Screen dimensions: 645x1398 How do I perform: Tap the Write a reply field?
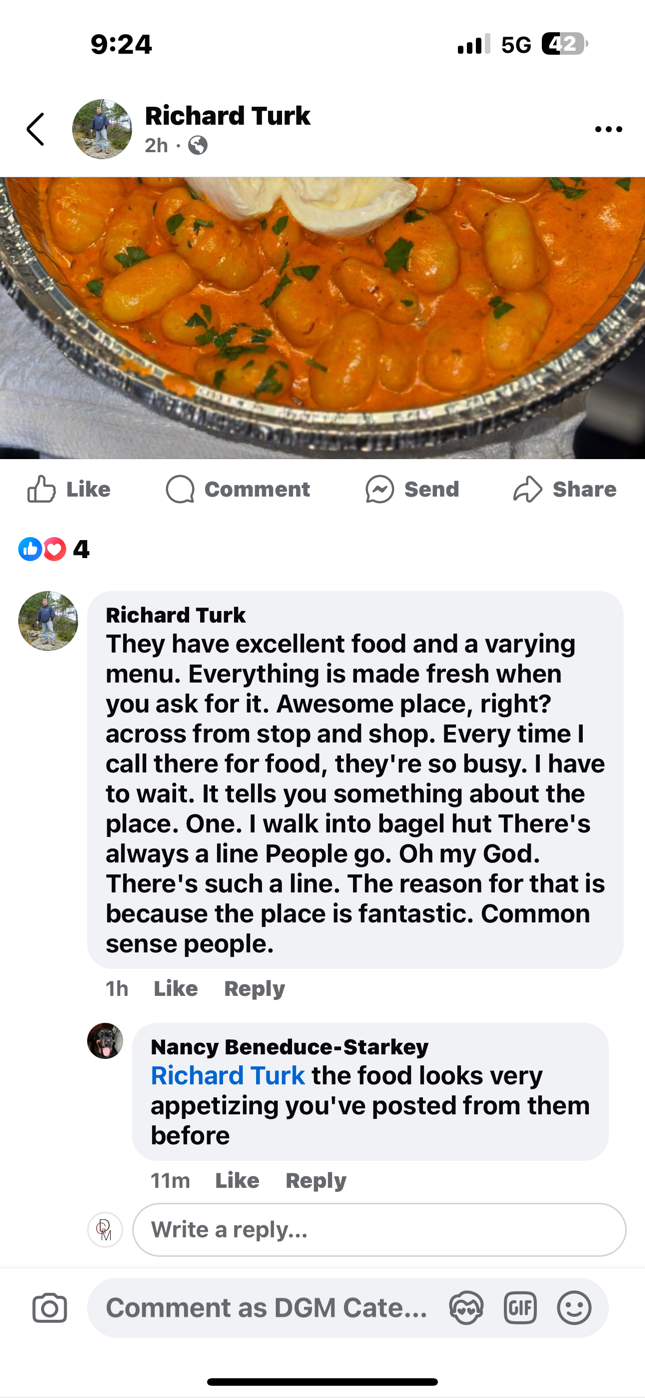pyautogui.click(x=378, y=1229)
